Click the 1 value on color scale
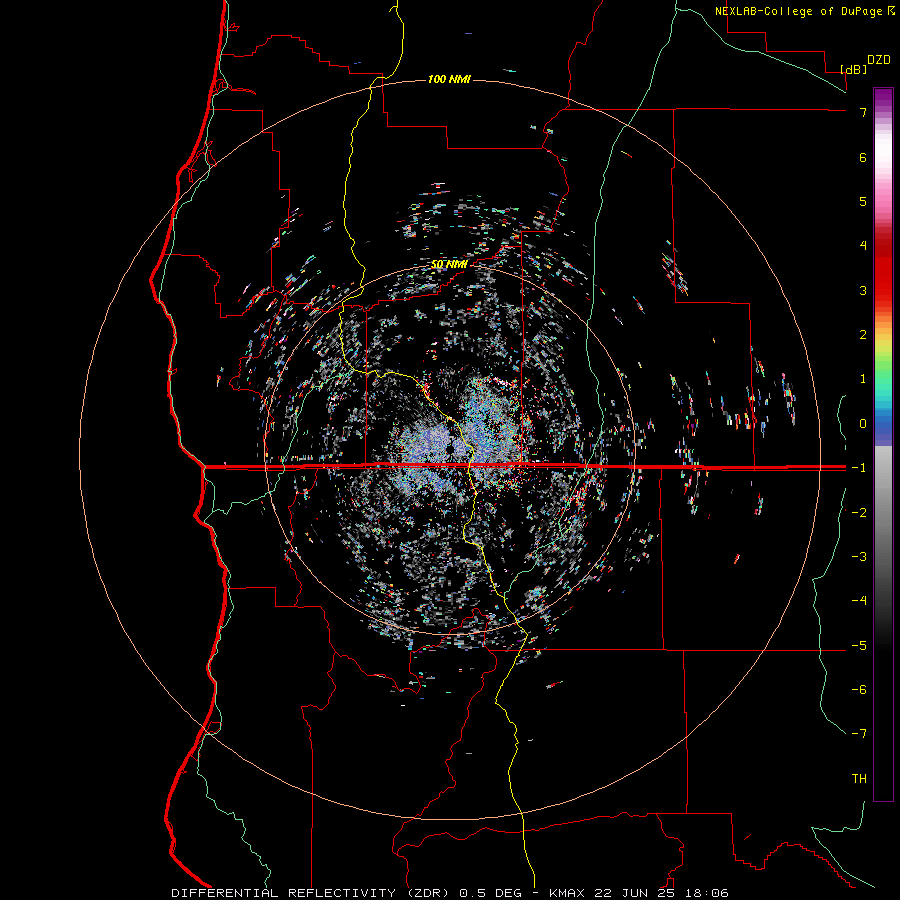 click(x=863, y=378)
